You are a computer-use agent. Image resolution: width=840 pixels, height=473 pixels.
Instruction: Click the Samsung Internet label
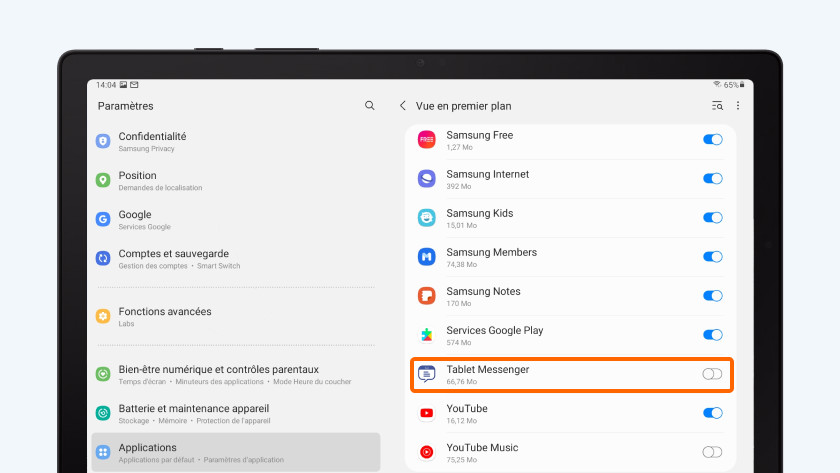coord(488,174)
